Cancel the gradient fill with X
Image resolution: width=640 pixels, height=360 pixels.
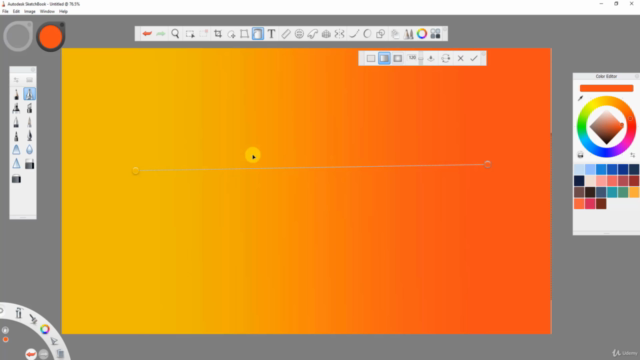(x=460, y=58)
